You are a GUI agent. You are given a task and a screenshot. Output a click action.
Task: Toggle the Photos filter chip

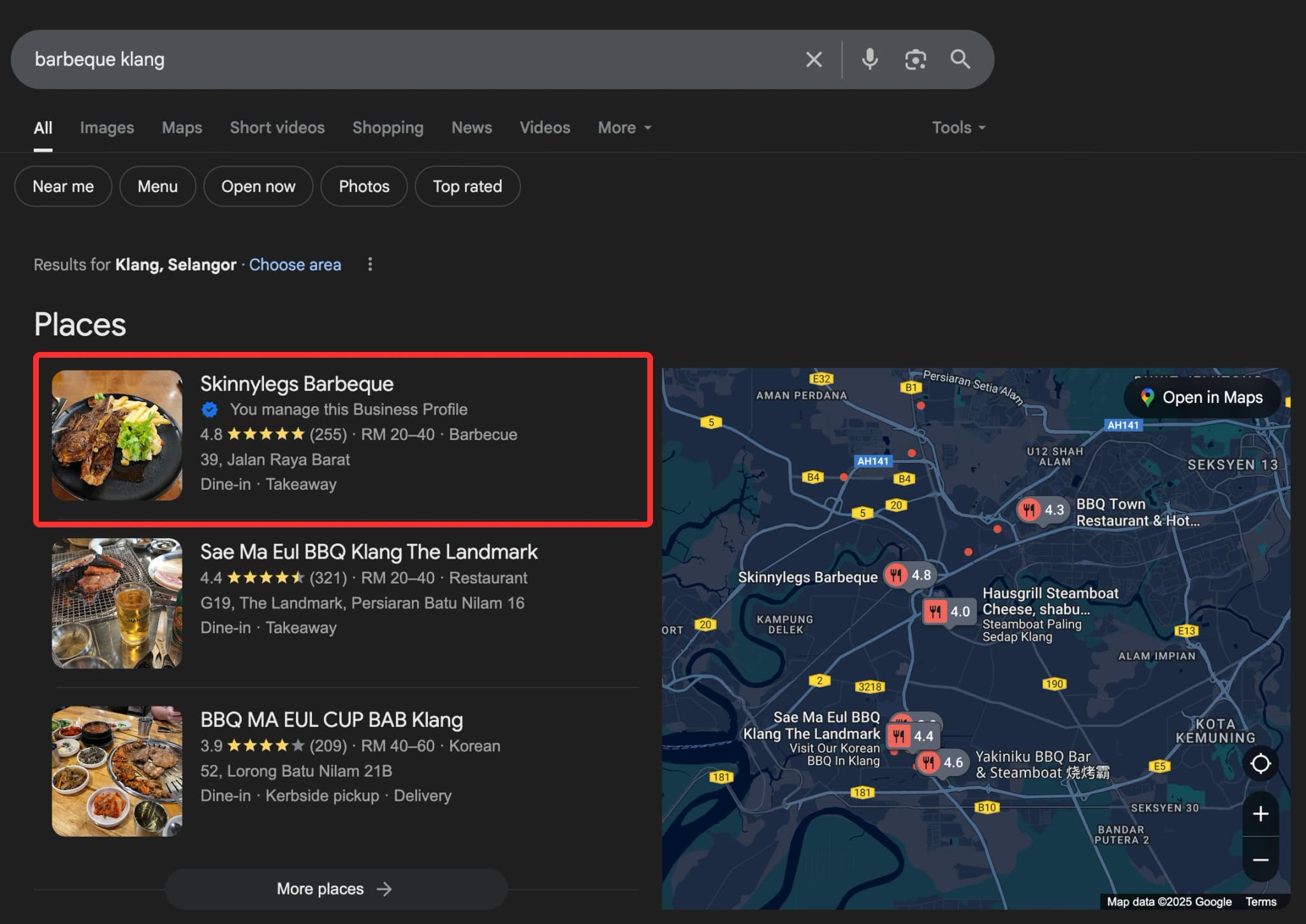[364, 186]
